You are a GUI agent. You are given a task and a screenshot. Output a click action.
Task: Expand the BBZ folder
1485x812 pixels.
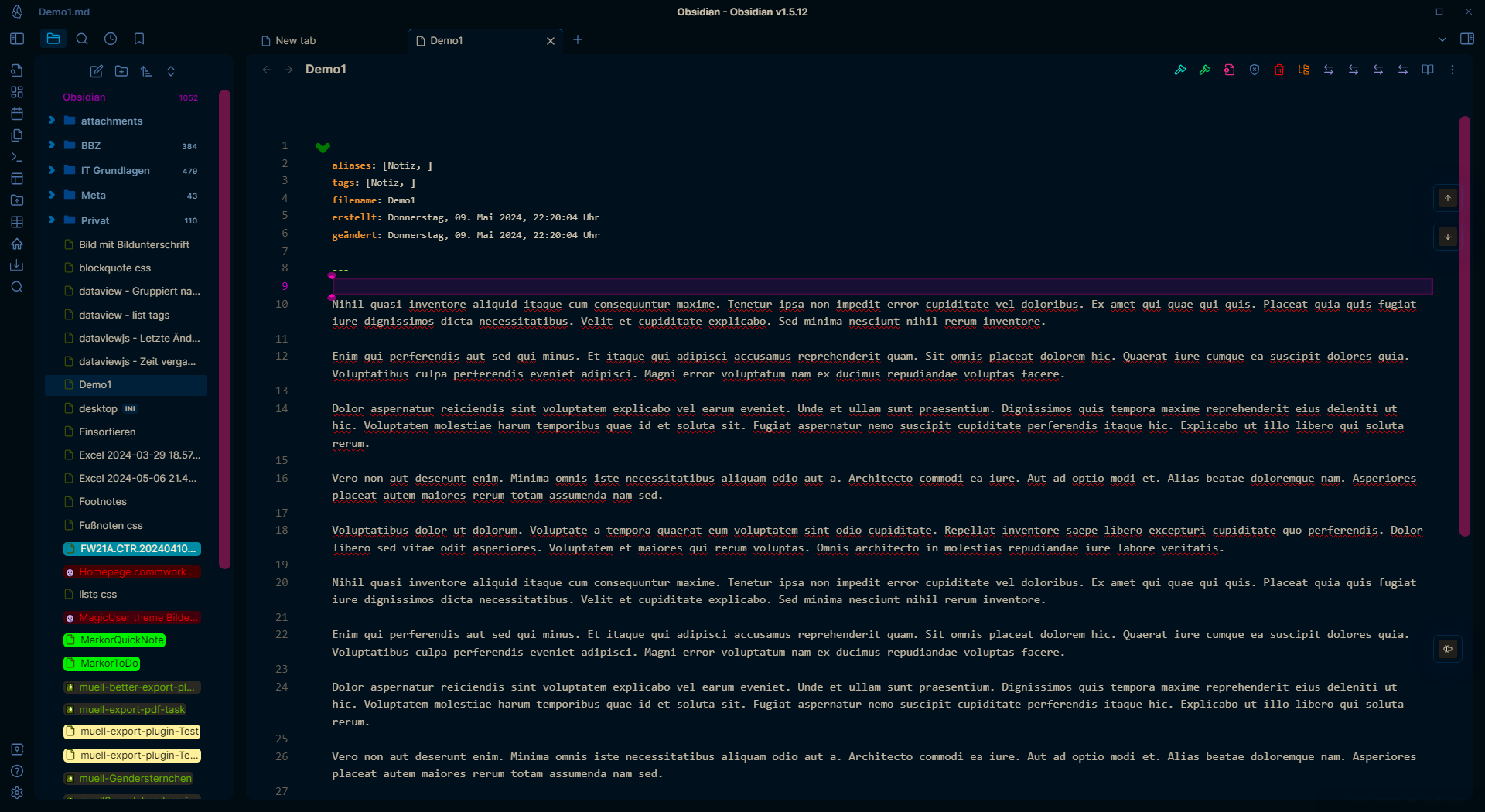(x=52, y=145)
